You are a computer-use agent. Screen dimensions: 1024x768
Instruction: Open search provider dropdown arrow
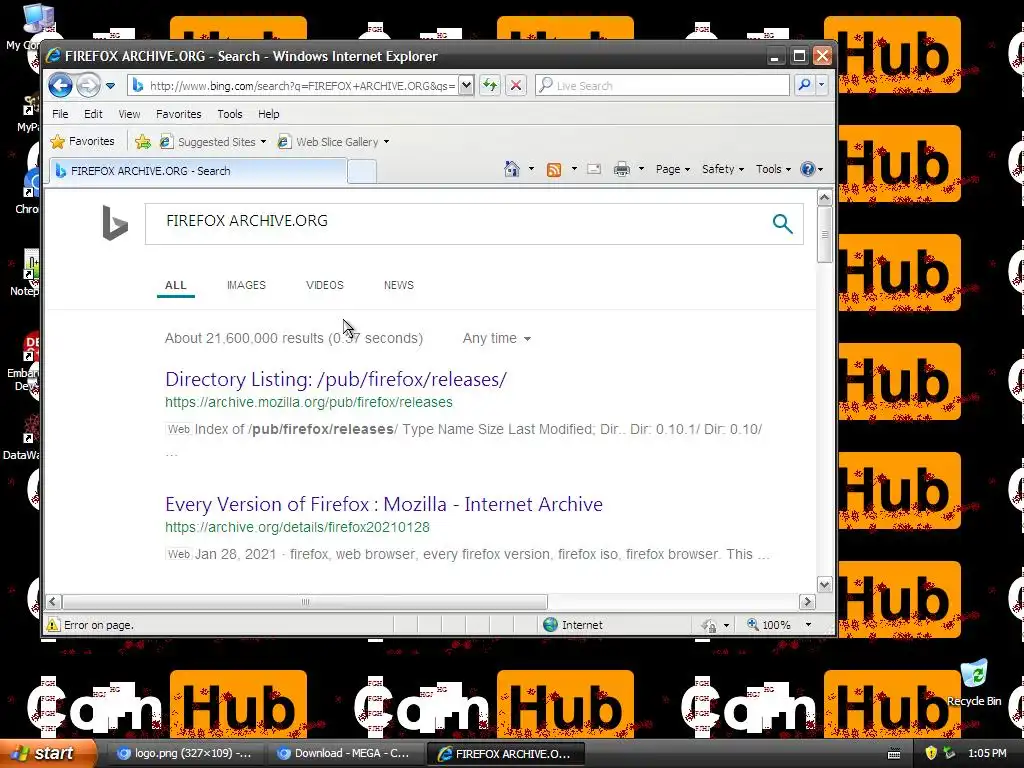[x=822, y=86]
